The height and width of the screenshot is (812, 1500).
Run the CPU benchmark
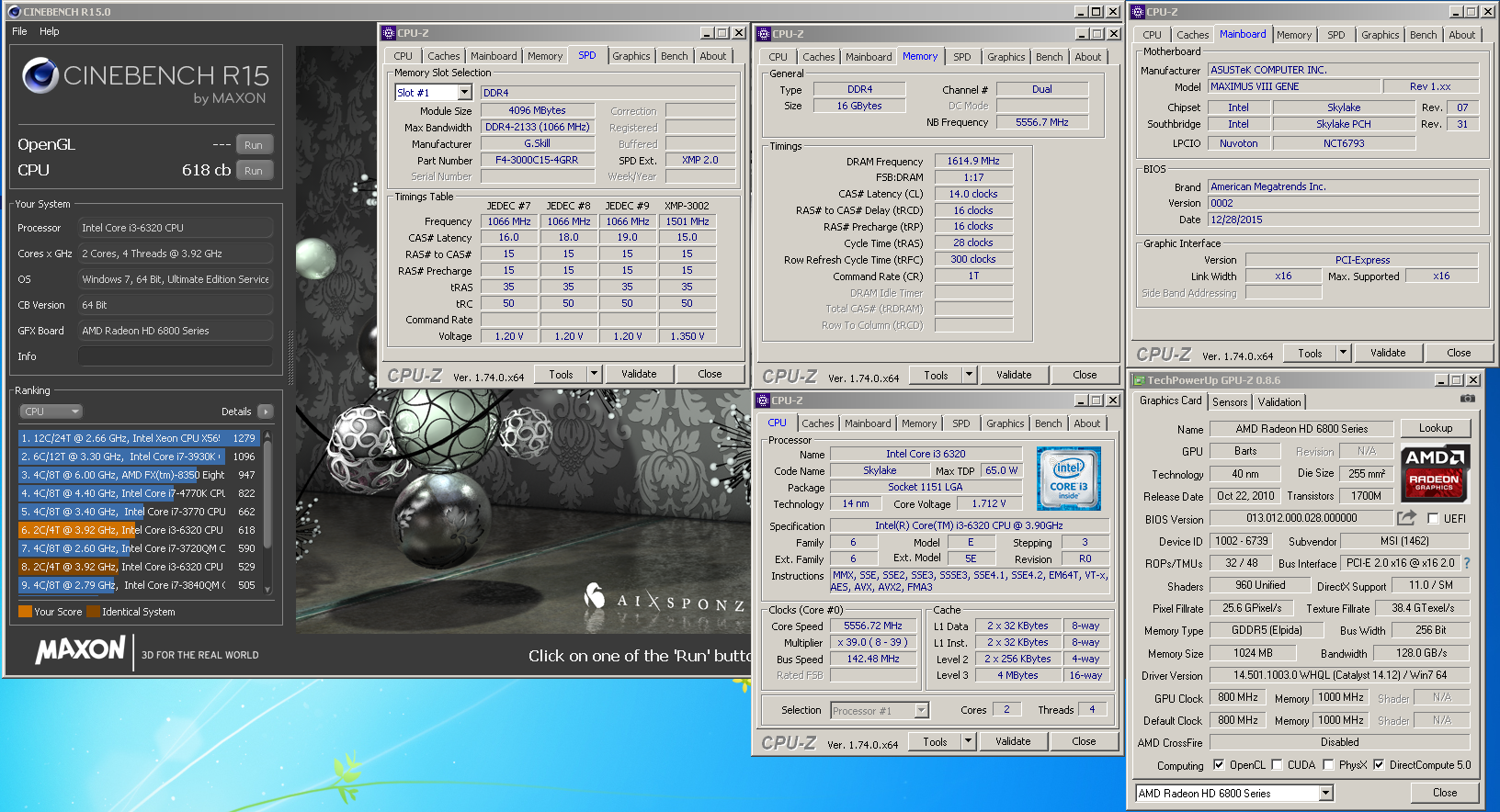(x=254, y=171)
